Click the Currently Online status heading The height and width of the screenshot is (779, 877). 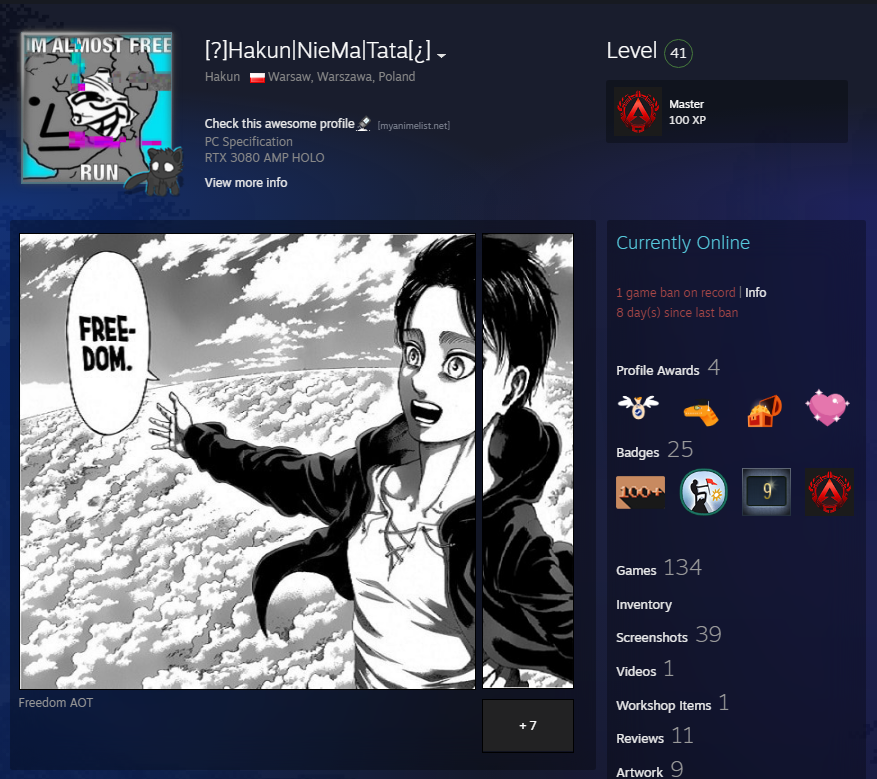click(x=682, y=243)
